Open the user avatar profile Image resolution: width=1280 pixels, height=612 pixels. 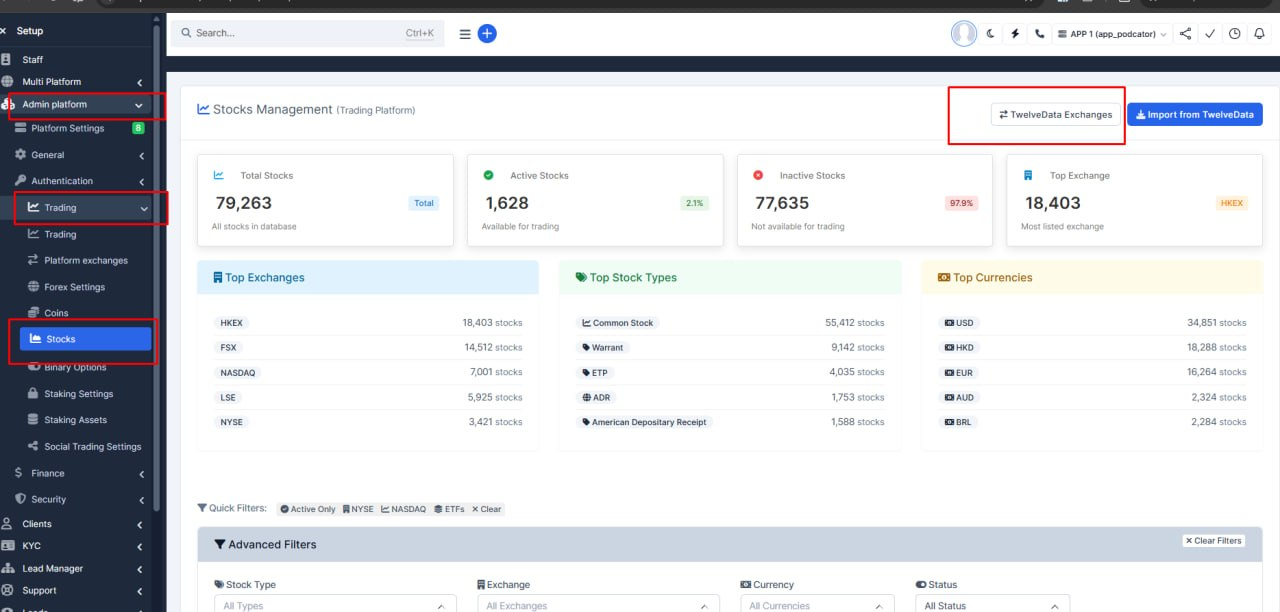963,33
